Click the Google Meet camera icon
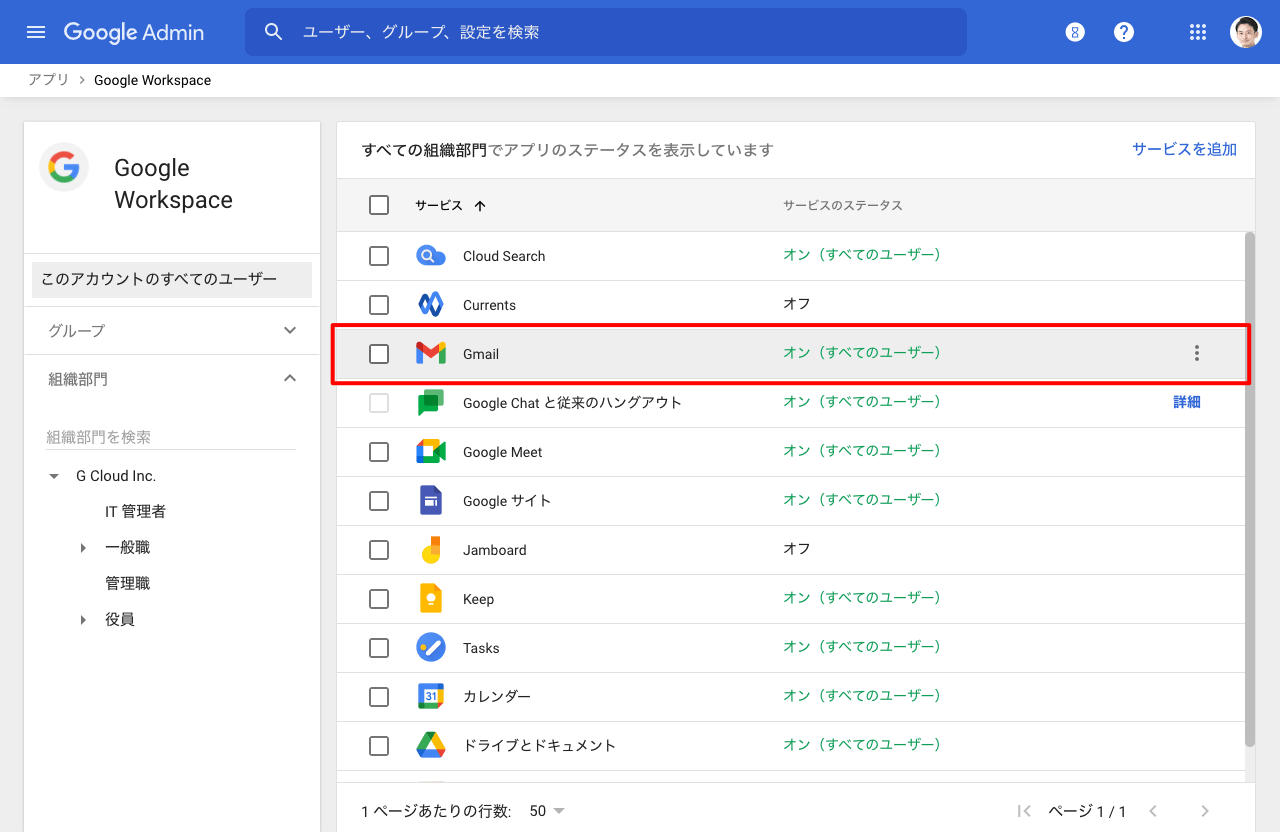Screen dimensions: 1280x832 coord(430,452)
